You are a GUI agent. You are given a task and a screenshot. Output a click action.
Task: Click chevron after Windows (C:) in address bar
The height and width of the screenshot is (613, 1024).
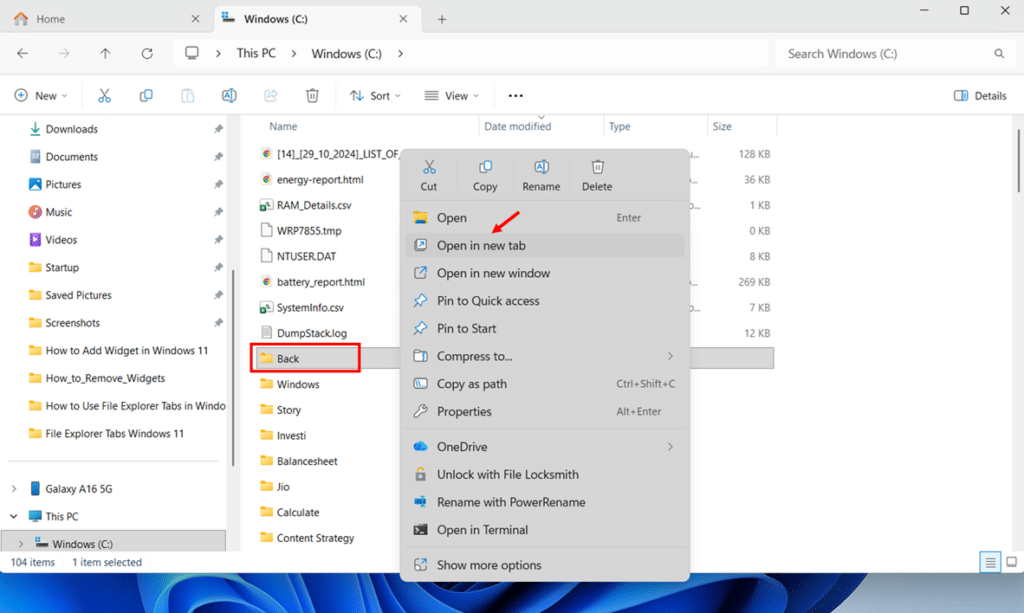tap(400, 54)
